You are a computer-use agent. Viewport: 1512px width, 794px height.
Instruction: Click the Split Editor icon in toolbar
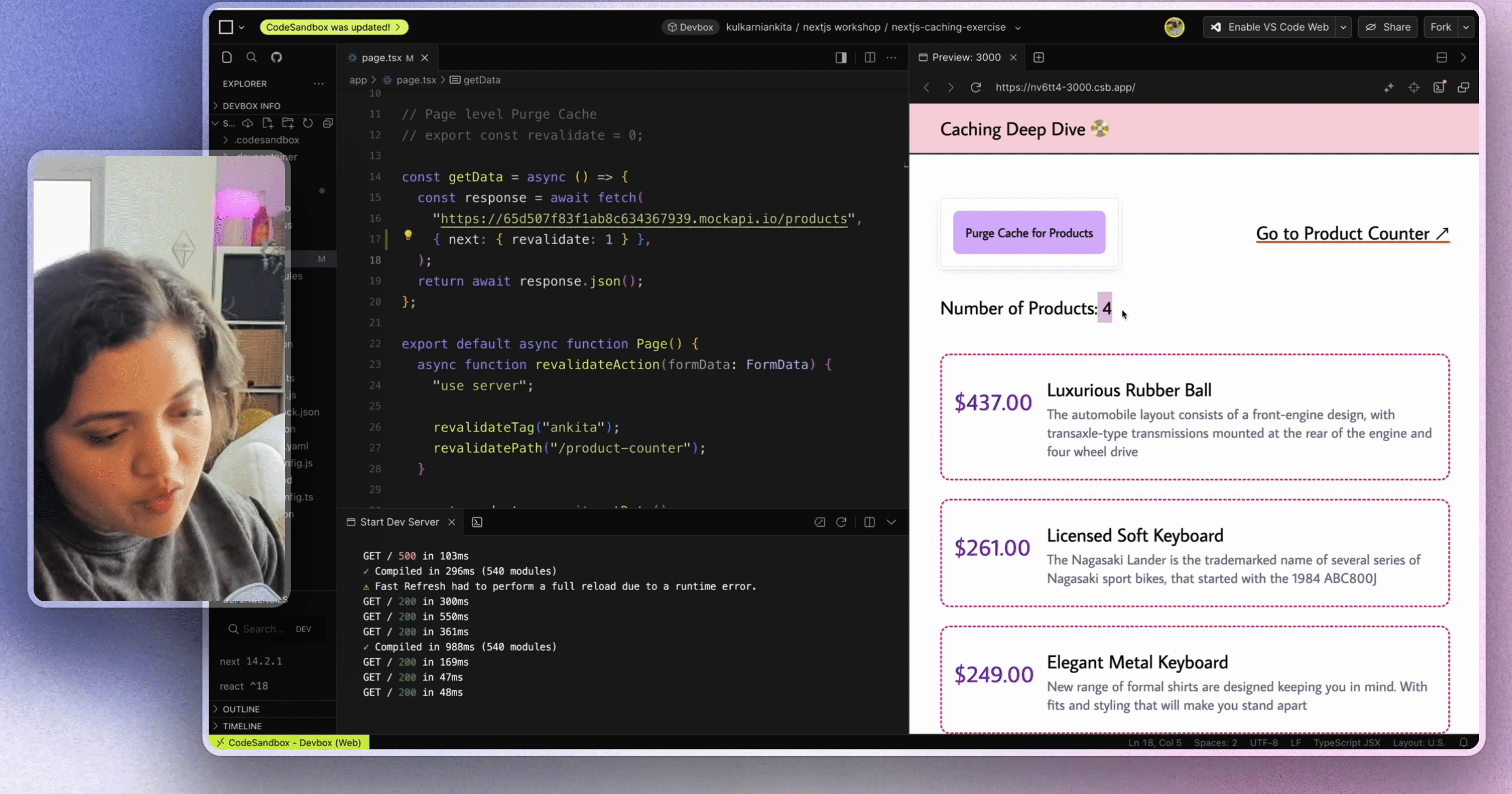click(869, 57)
